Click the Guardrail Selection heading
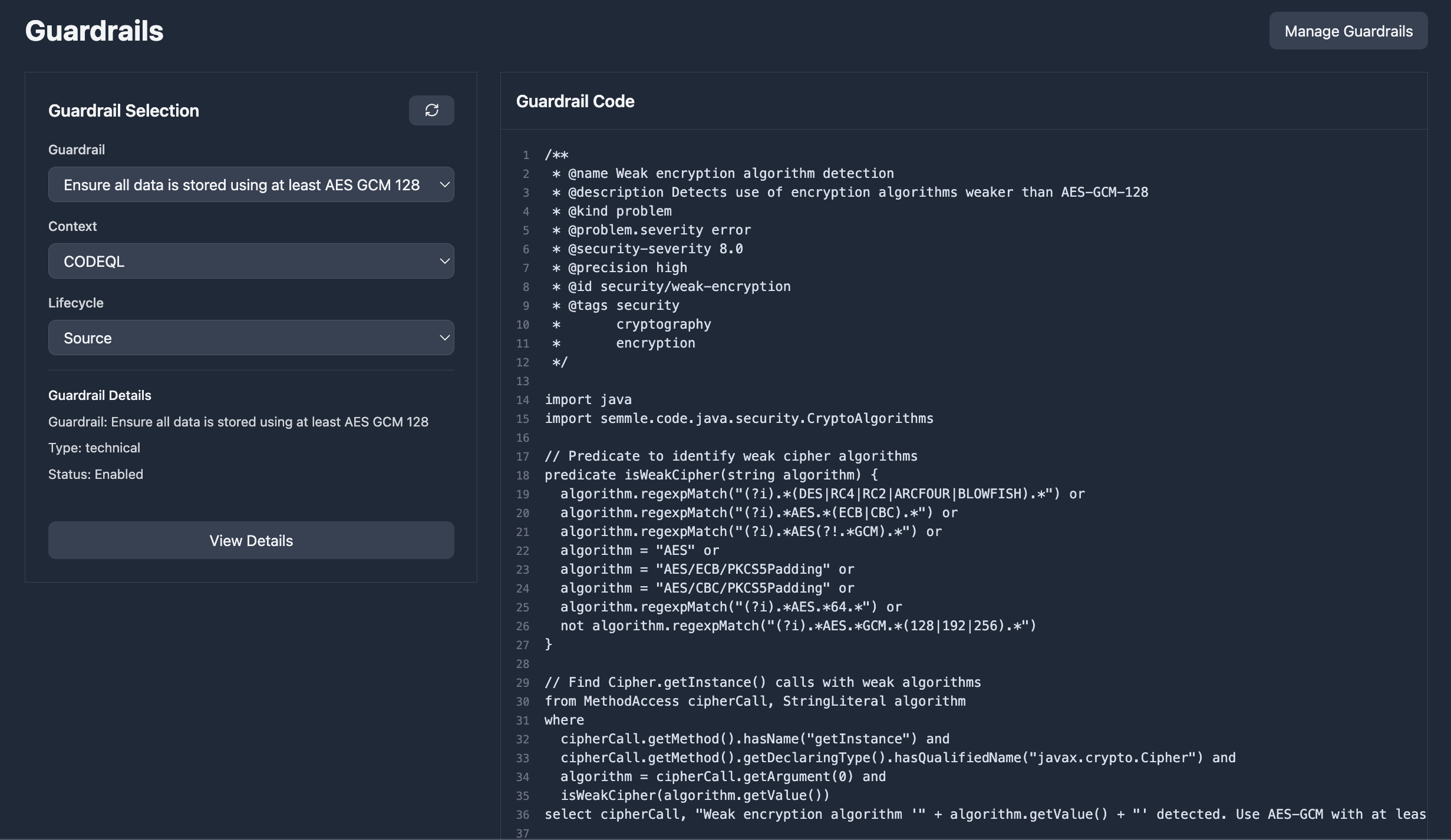Viewport: 1451px width, 840px height. click(124, 111)
